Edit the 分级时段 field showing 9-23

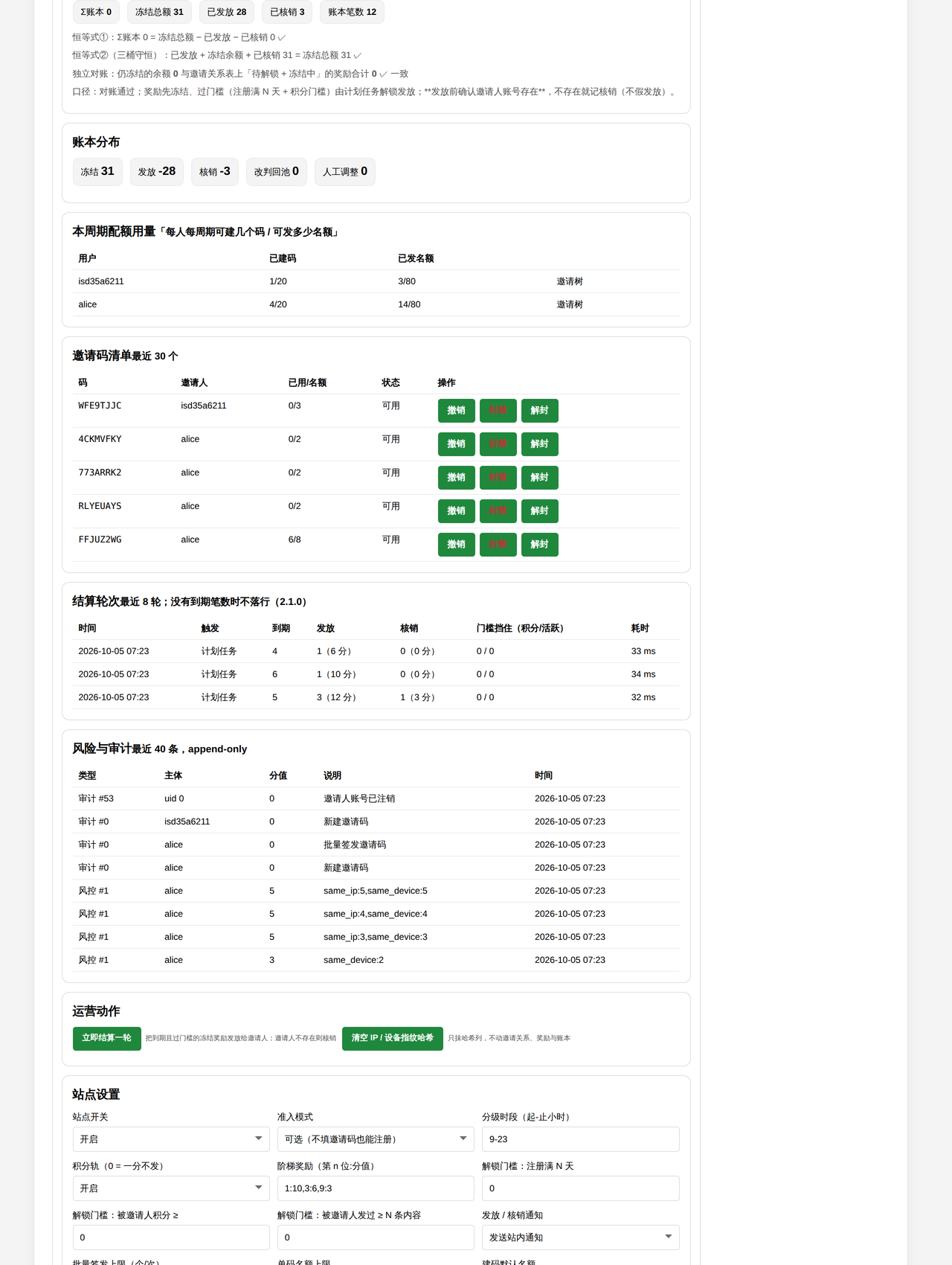(x=580, y=1139)
